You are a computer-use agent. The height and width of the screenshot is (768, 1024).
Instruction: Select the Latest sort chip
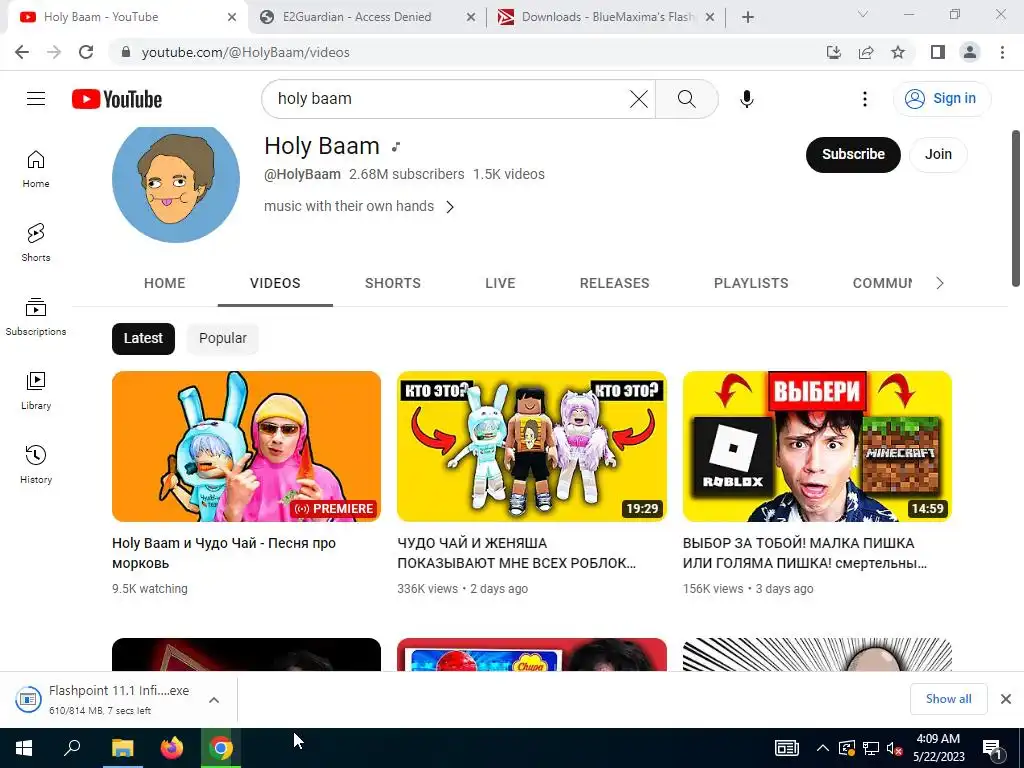(143, 338)
